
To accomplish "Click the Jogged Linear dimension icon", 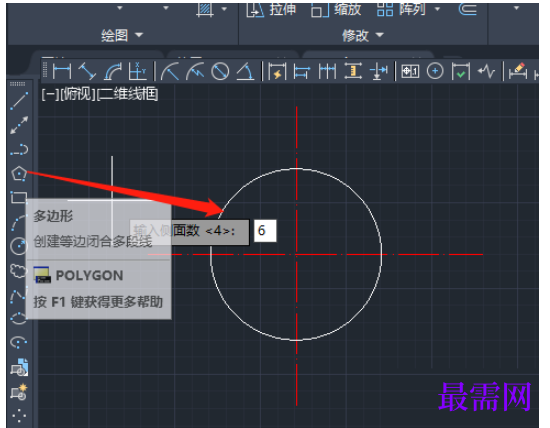I will click(486, 71).
